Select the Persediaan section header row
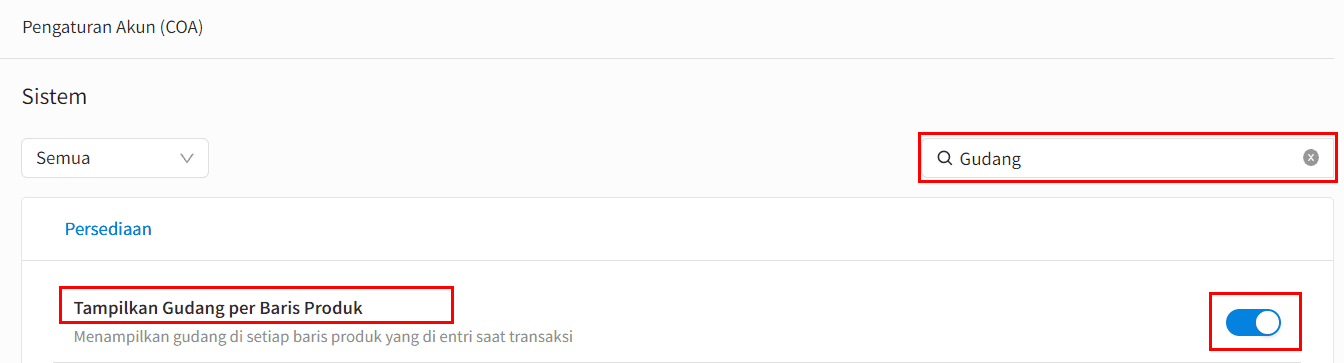 tap(678, 229)
